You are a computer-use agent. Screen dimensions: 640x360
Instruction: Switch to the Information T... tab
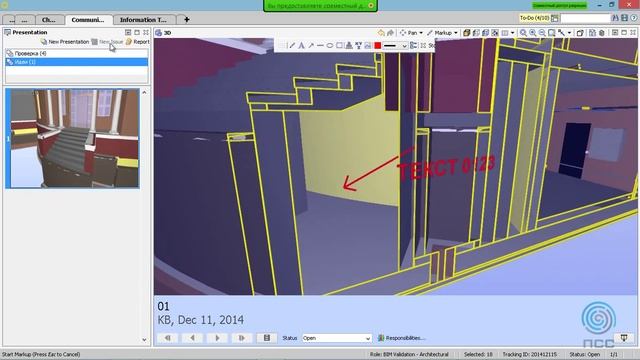143,20
